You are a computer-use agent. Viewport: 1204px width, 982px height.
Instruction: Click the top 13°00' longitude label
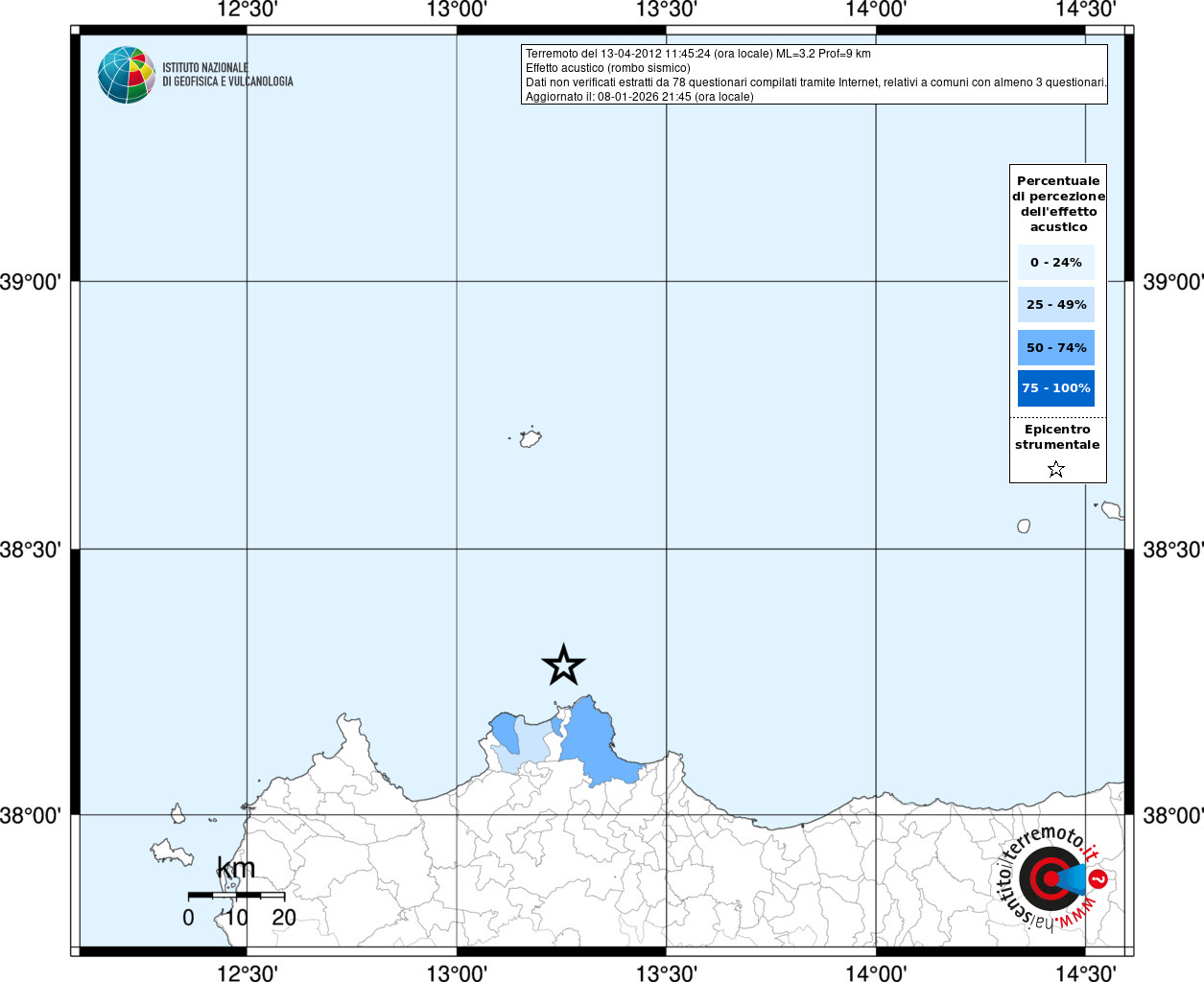click(x=457, y=10)
